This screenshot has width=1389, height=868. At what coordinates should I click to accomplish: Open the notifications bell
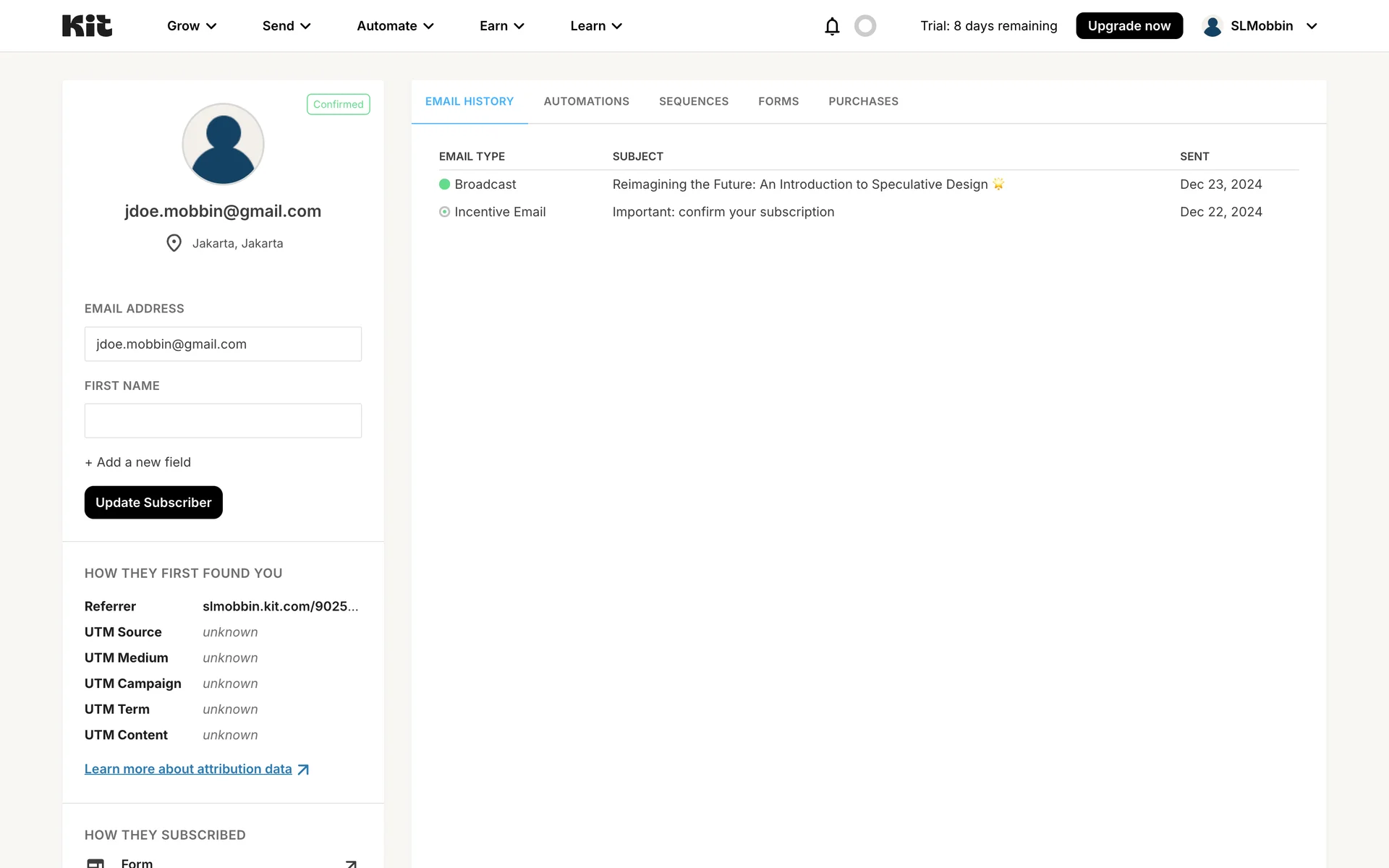tap(832, 26)
